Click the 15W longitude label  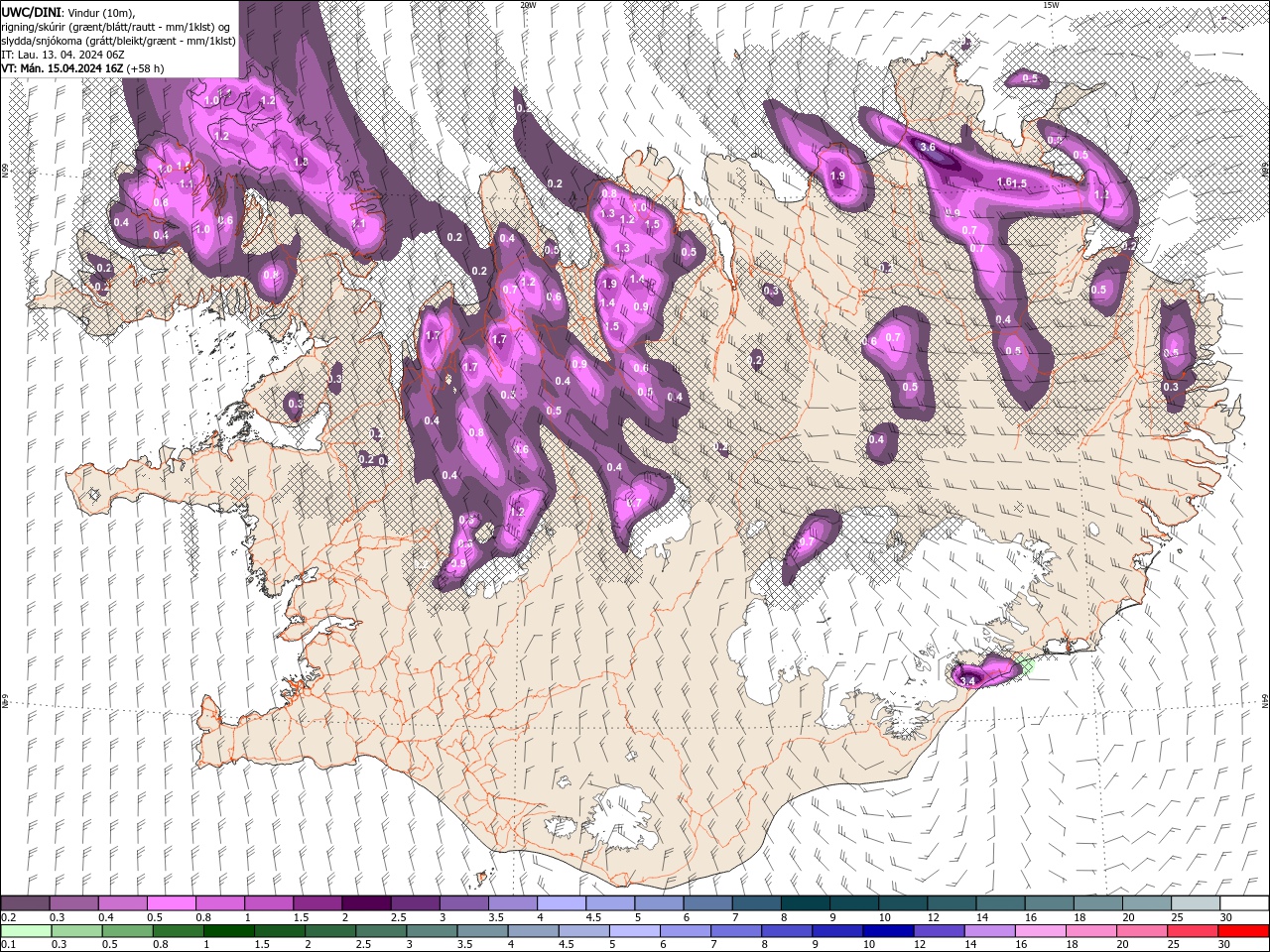pyautogui.click(x=1051, y=5)
